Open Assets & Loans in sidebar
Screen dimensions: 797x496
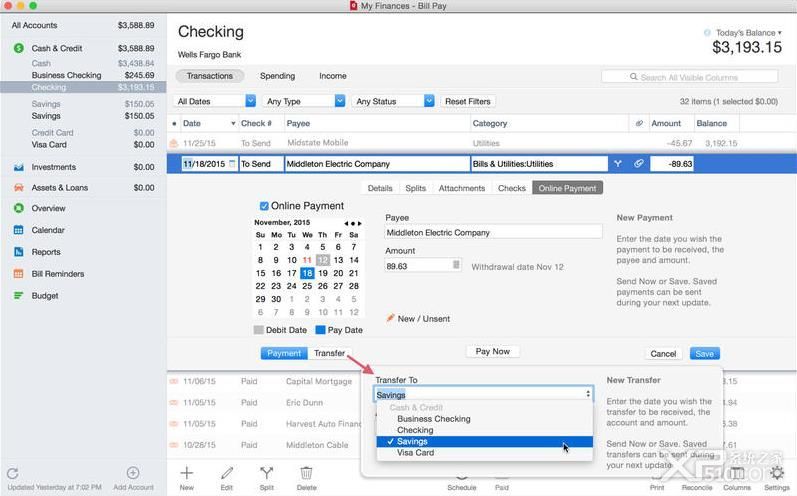[x=59, y=188]
